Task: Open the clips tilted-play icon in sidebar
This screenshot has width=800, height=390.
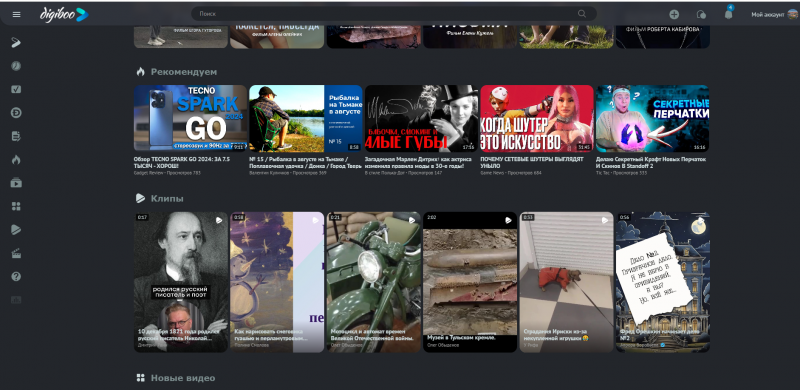Action: 16,230
